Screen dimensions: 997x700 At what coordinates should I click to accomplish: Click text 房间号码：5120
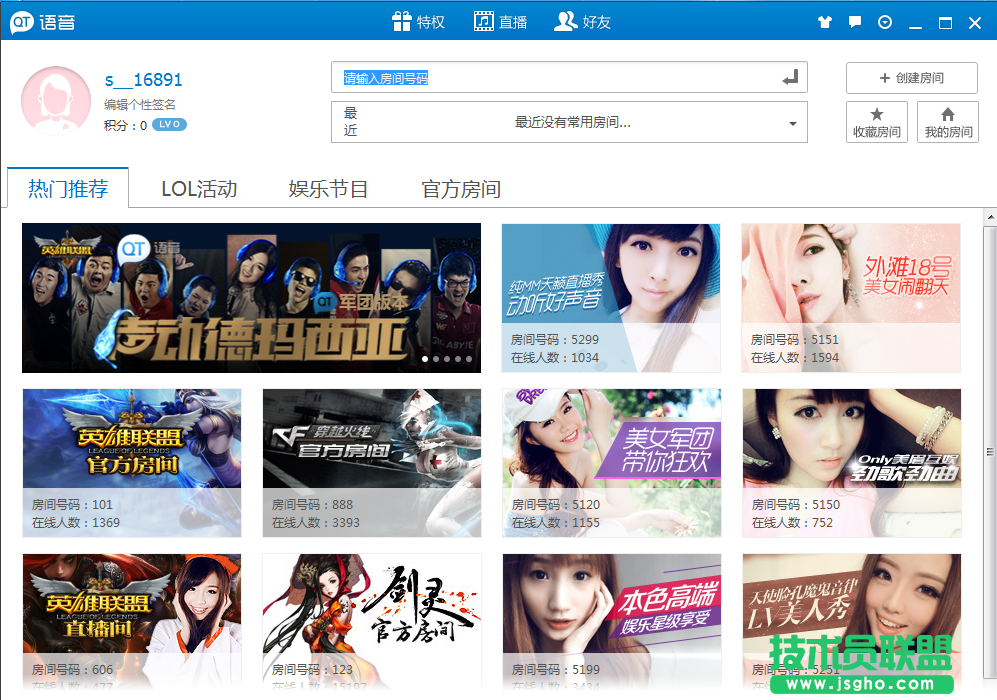tap(556, 504)
